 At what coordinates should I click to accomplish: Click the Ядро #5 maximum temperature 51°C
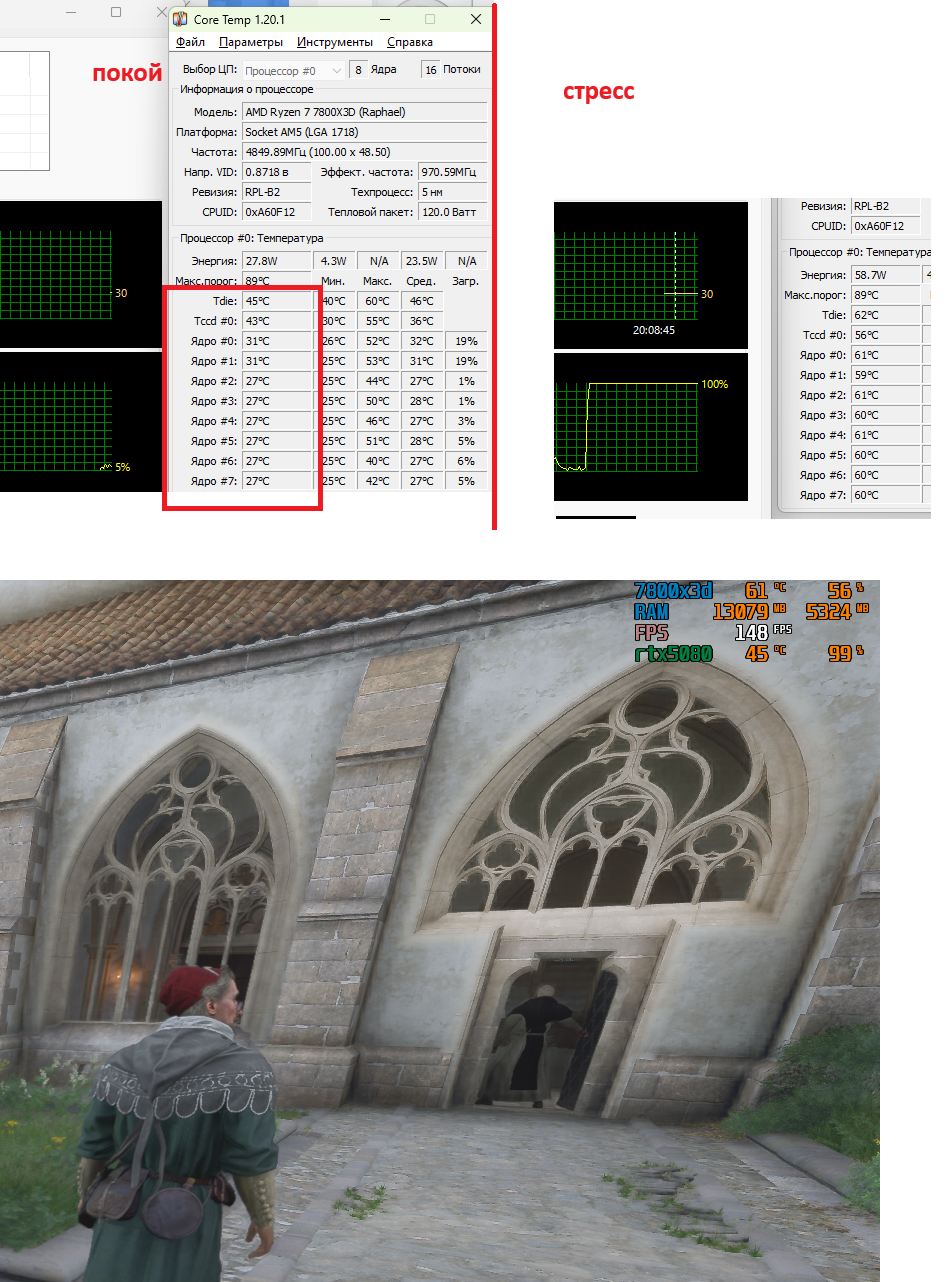[x=377, y=441]
